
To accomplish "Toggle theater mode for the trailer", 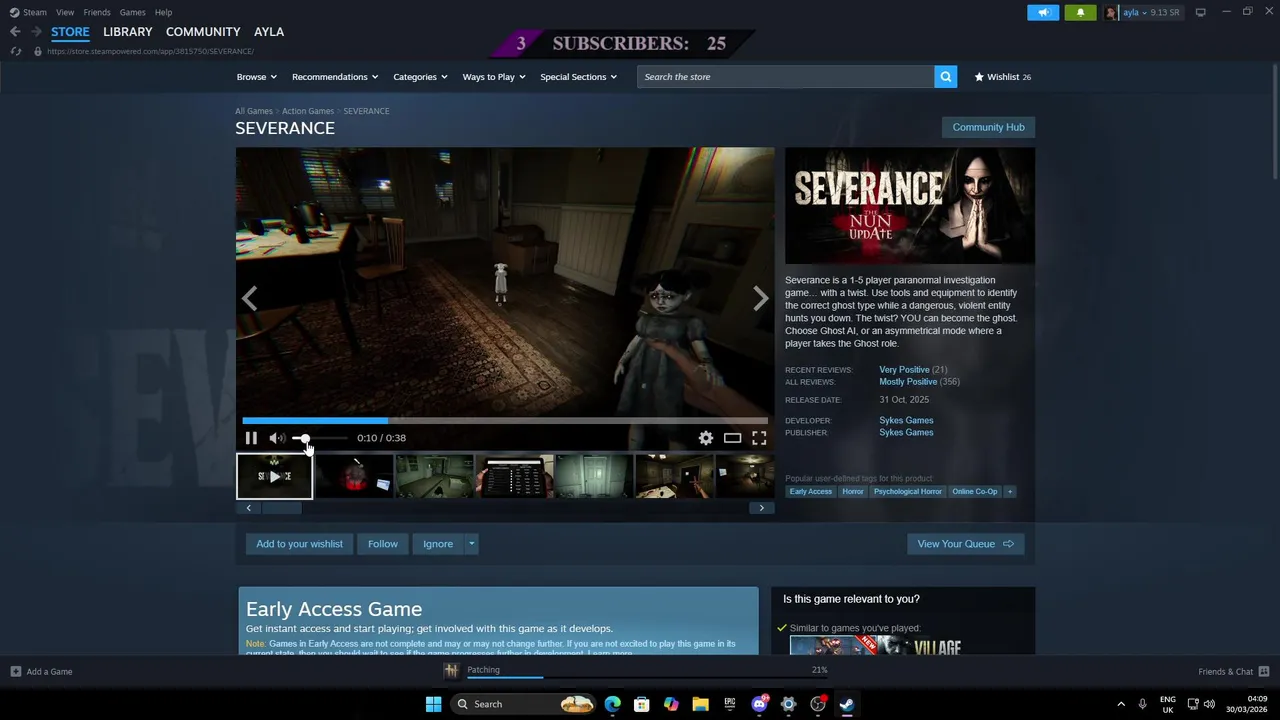I will coord(733,438).
